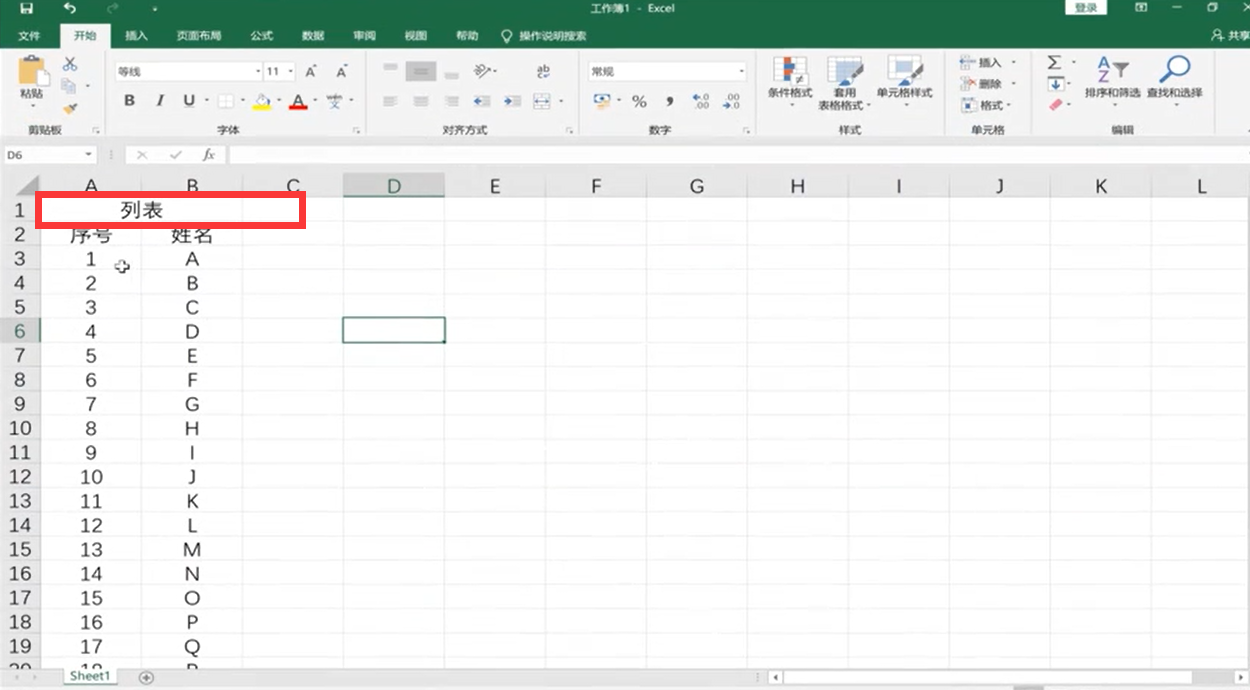Click the Clear eraser icon
1250x690 pixels.
point(1054,105)
